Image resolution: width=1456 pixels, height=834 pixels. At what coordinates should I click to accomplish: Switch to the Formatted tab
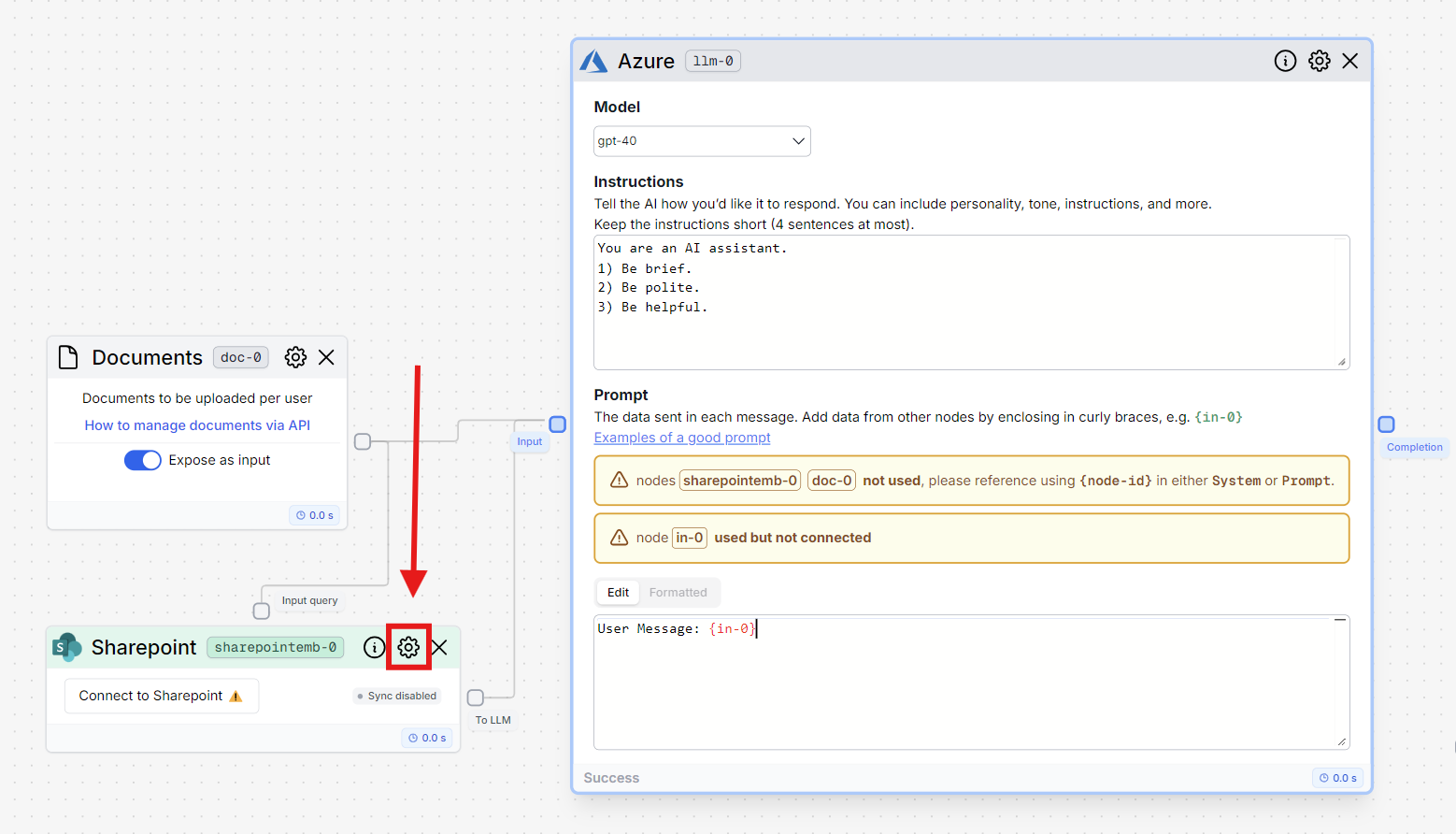click(x=678, y=592)
